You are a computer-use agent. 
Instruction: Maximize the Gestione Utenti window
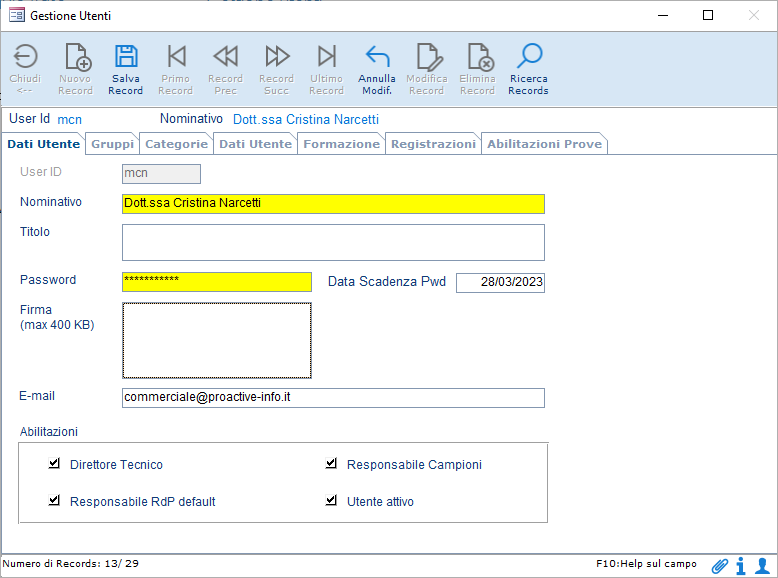pos(708,15)
